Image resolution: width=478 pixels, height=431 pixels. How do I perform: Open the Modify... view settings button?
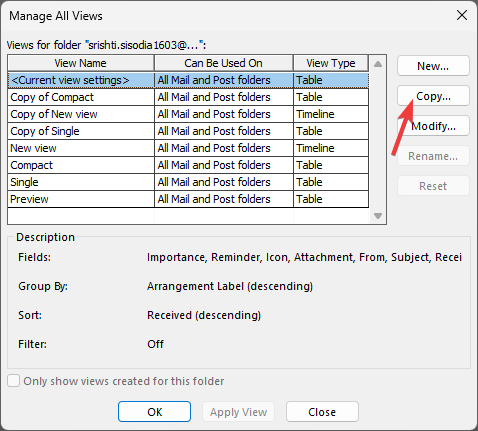(x=433, y=126)
